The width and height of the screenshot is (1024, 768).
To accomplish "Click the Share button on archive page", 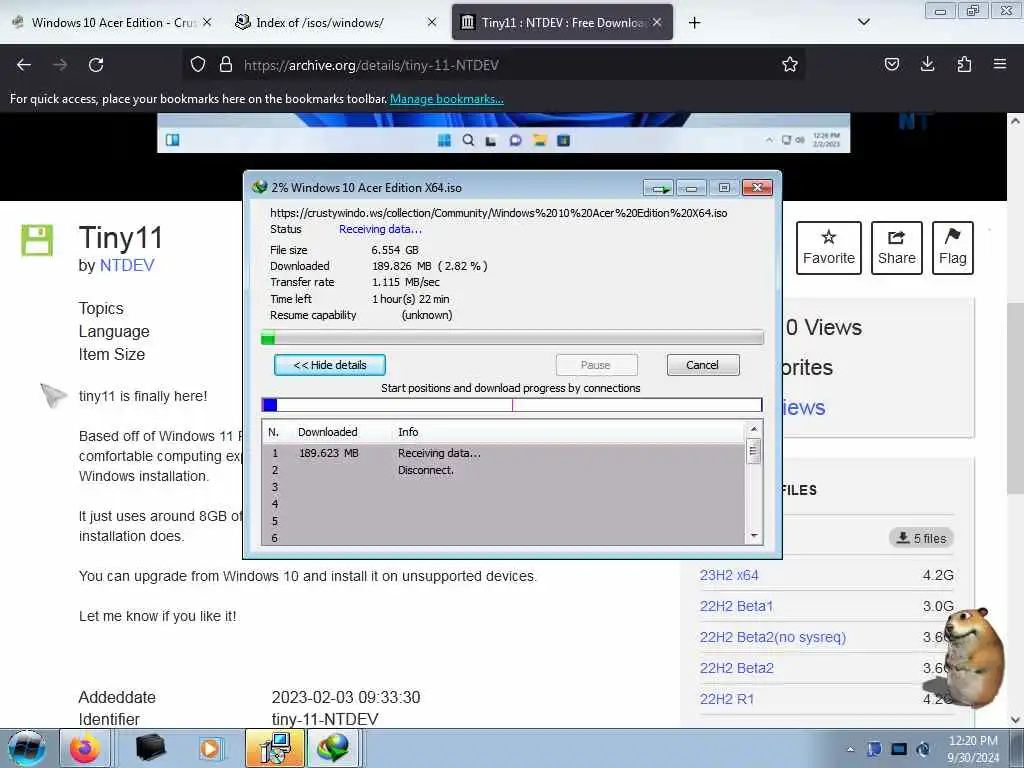I will tap(897, 248).
